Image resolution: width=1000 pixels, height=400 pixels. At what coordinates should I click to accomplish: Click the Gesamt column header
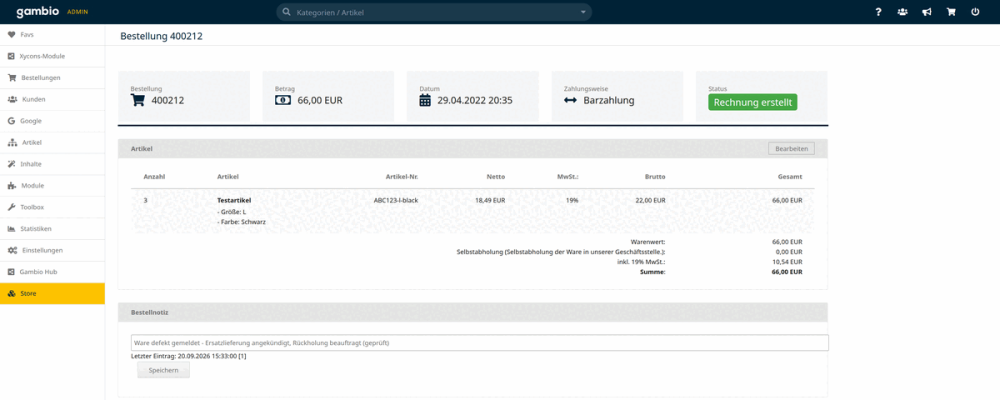pyautogui.click(x=790, y=176)
